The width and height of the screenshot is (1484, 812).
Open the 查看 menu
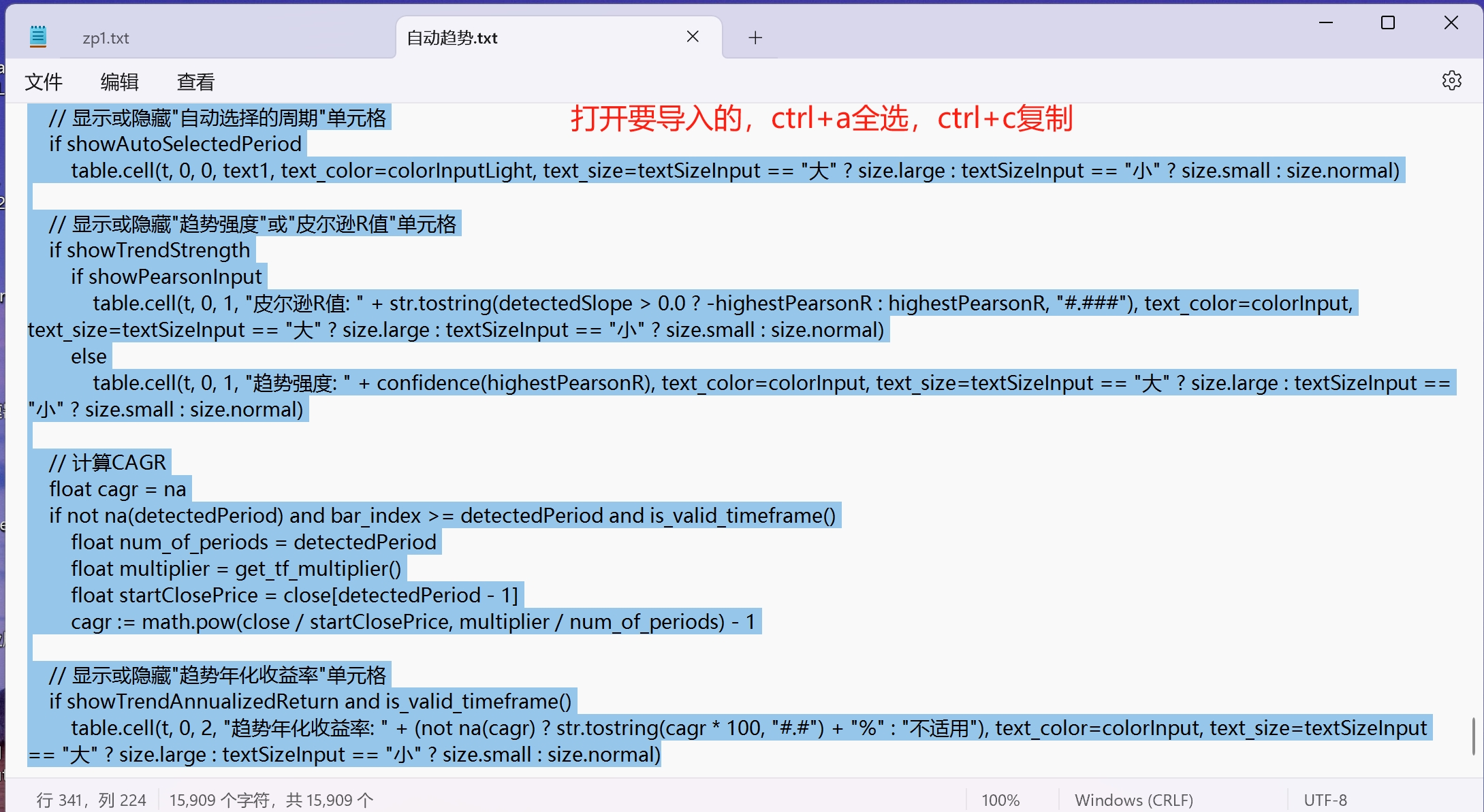click(196, 82)
